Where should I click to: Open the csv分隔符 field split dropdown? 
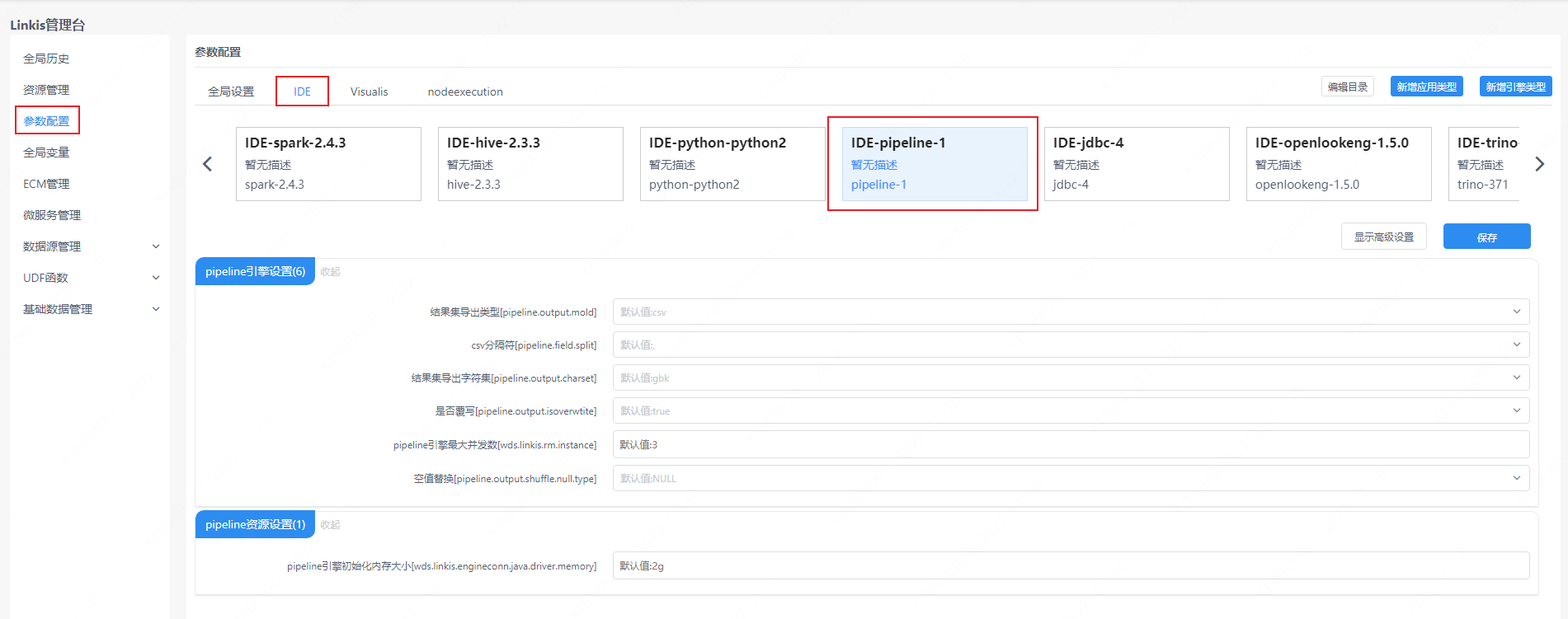point(1070,345)
